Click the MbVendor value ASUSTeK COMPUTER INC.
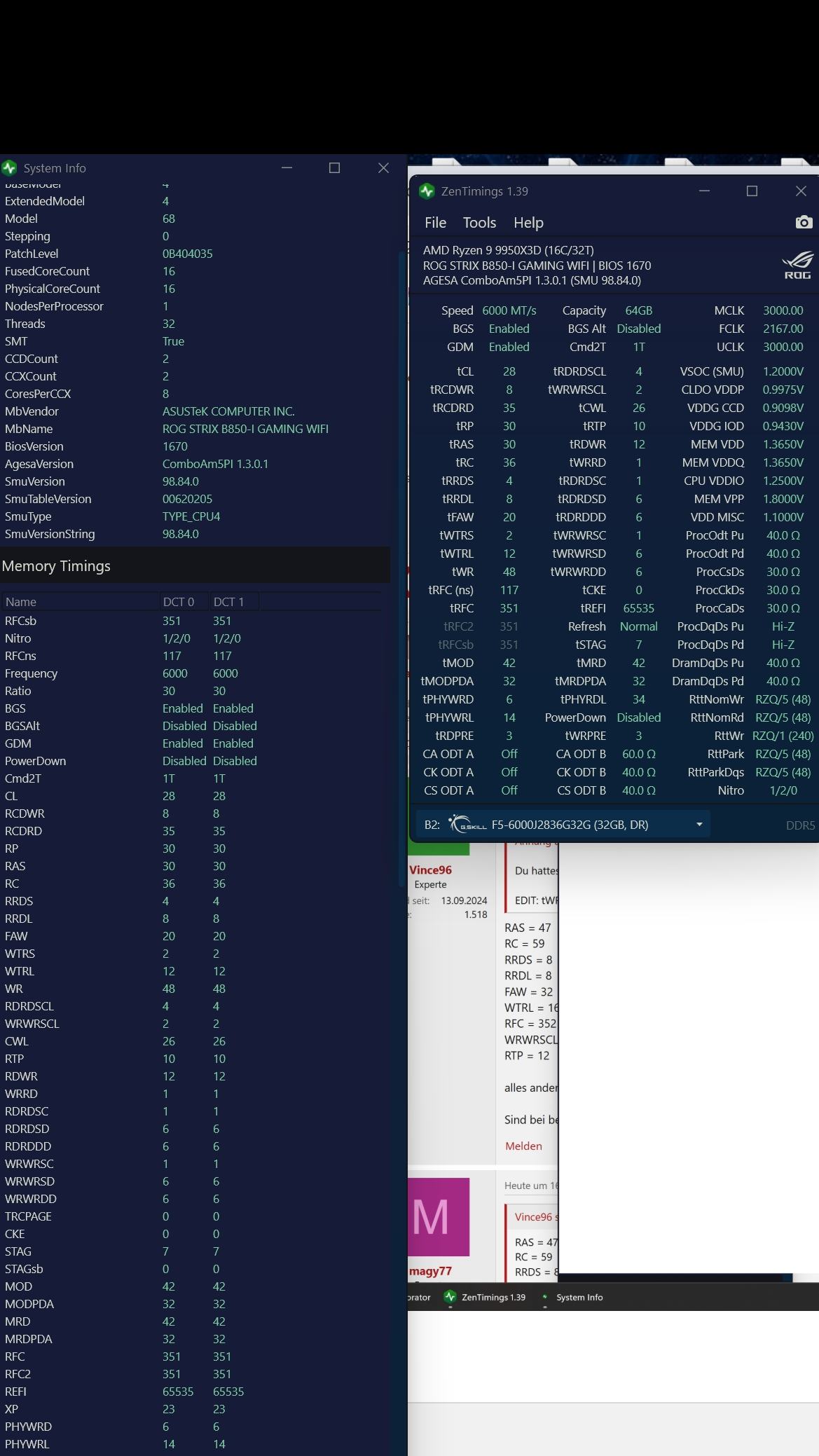819x1456 pixels. pos(228,411)
